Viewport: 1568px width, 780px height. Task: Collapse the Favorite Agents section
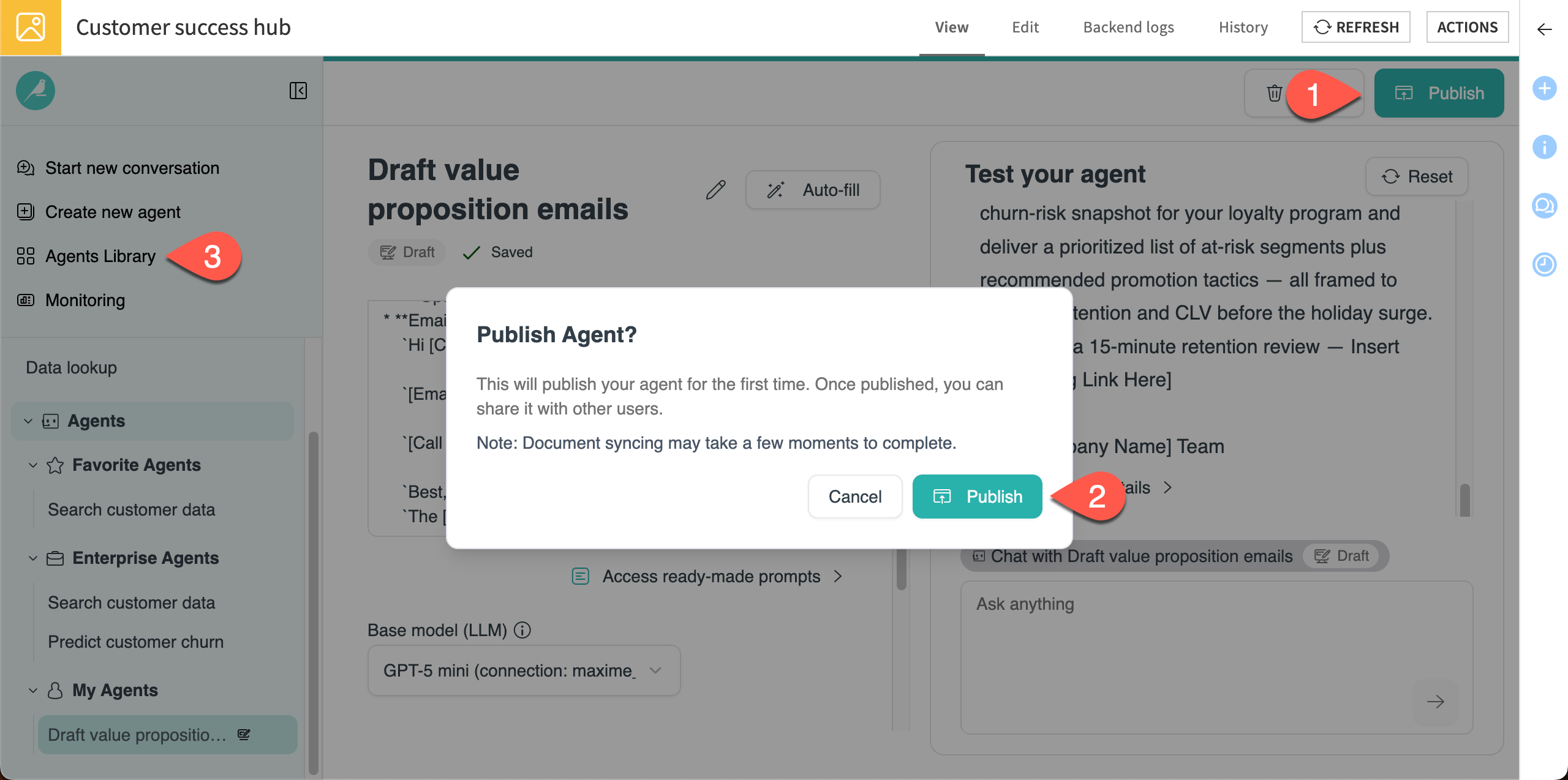33,465
